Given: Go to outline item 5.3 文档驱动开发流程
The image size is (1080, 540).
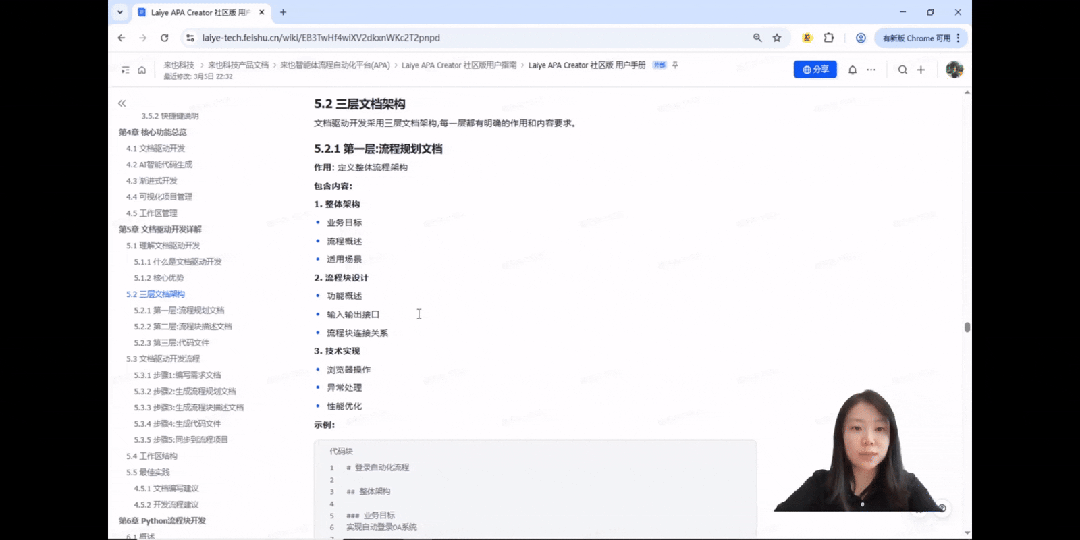Looking at the screenshot, I should (x=163, y=359).
